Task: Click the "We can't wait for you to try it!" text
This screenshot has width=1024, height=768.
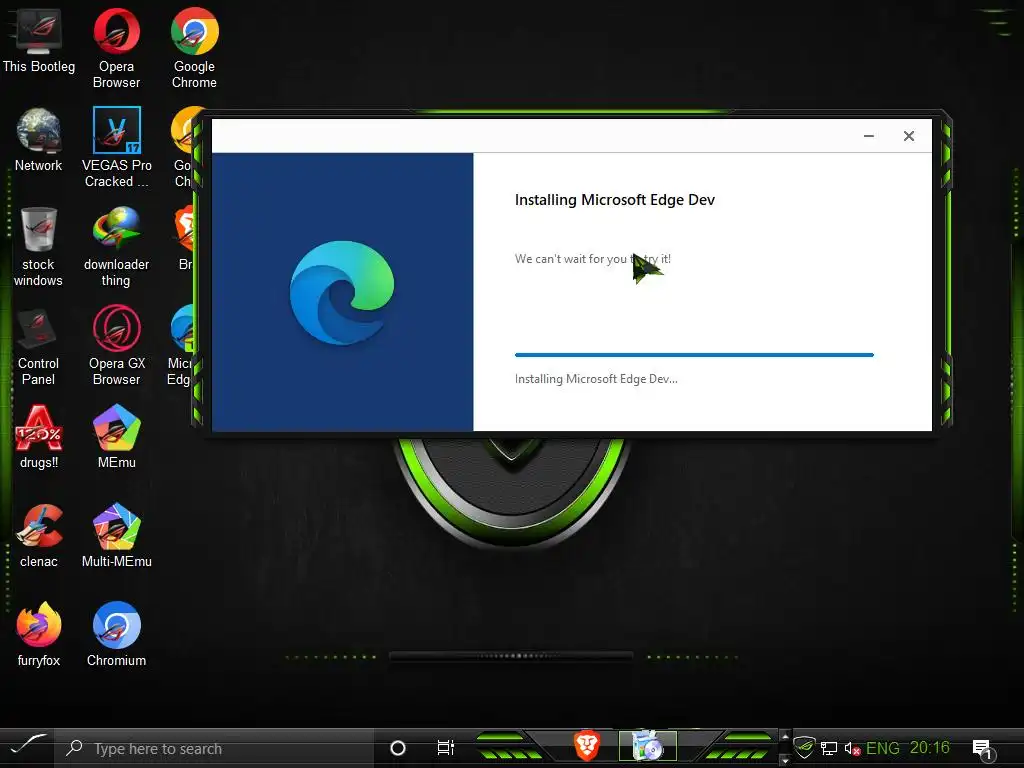Action: click(592, 259)
